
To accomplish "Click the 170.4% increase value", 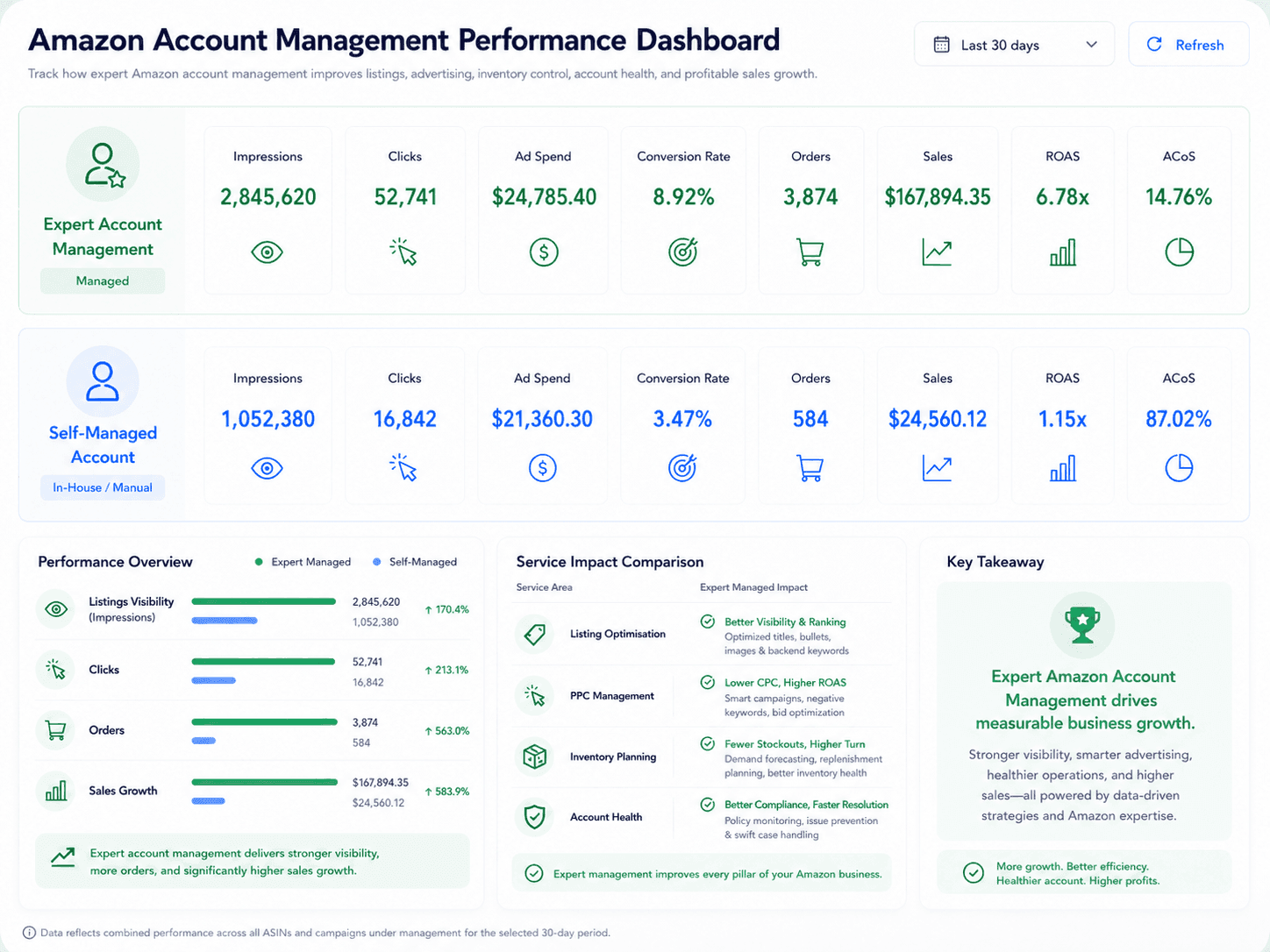I will tap(446, 609).
